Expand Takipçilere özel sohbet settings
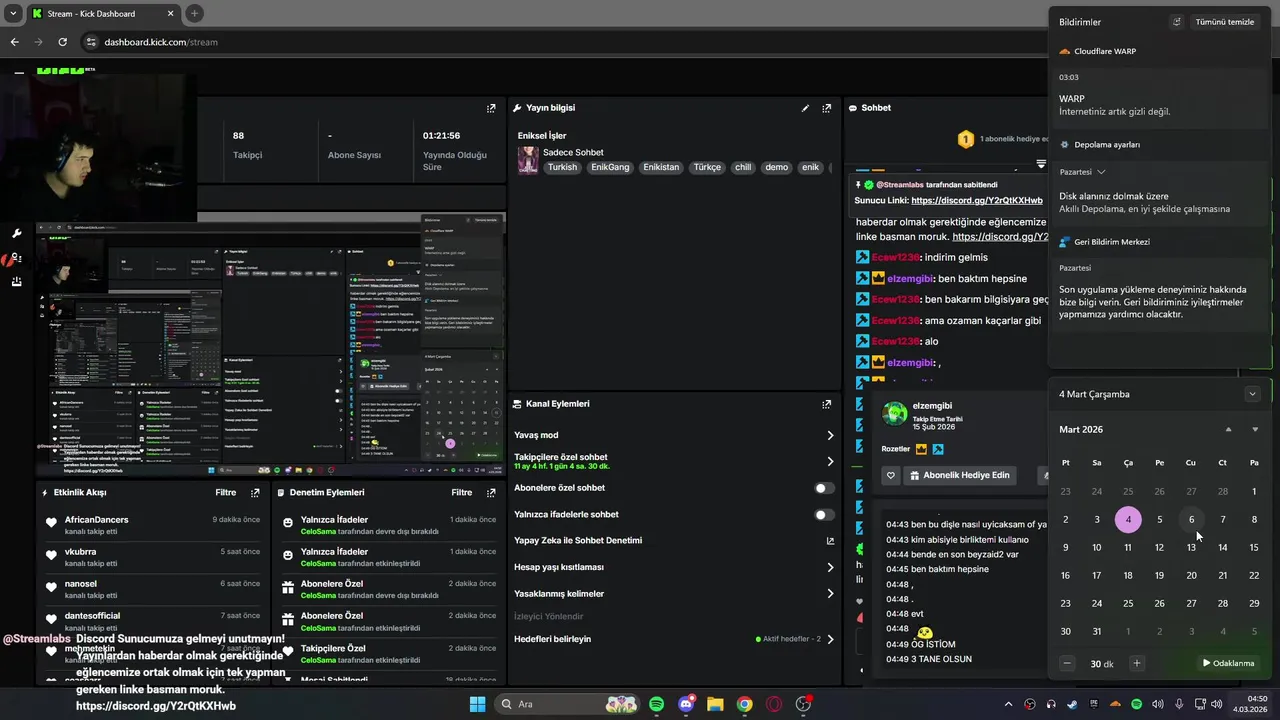This screenshot has height=720, width=1280. pos(830,461)
